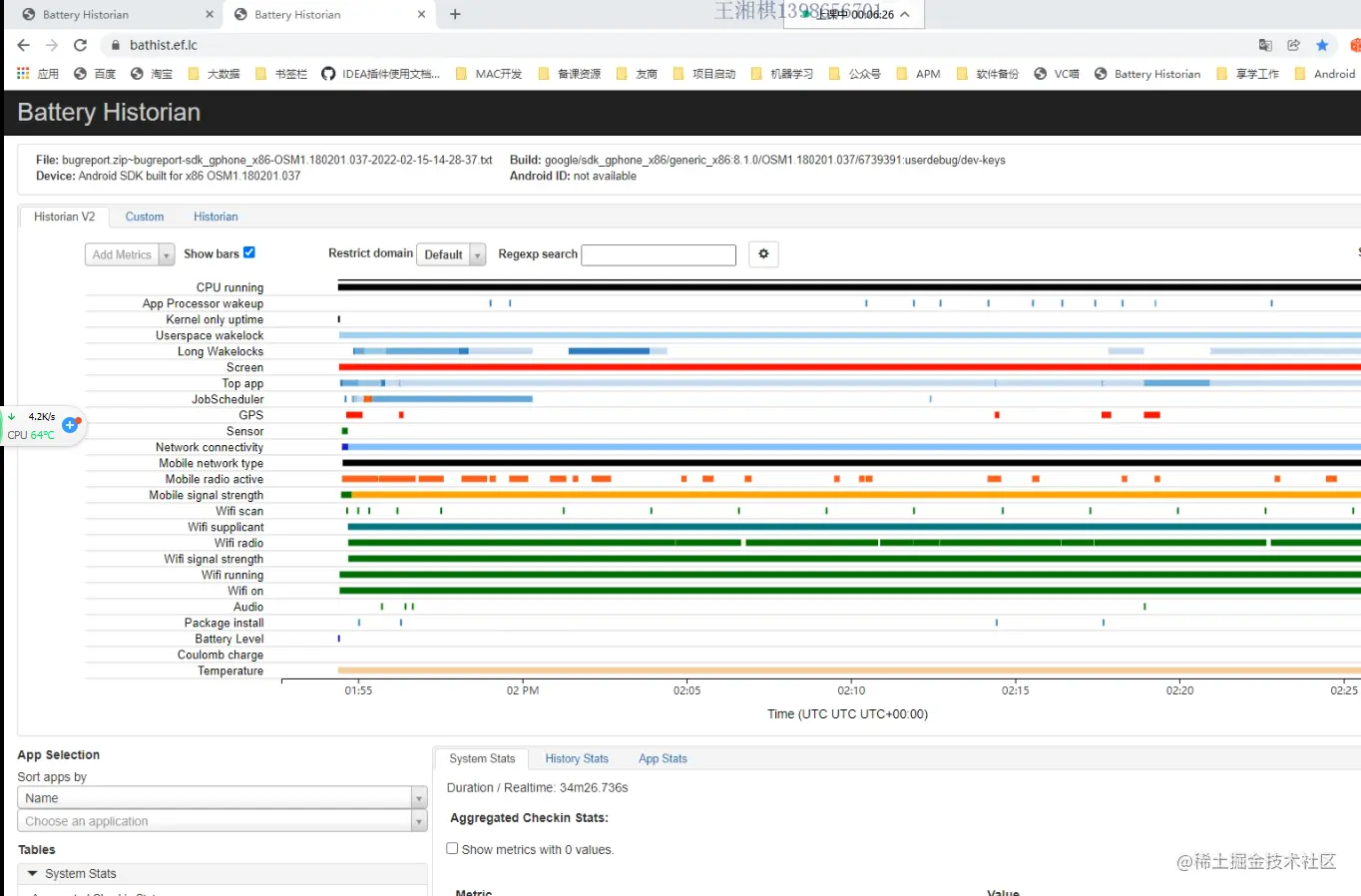Open the 百度 bookmark
The image size is (1361, 896).
[x=95, y=74]
